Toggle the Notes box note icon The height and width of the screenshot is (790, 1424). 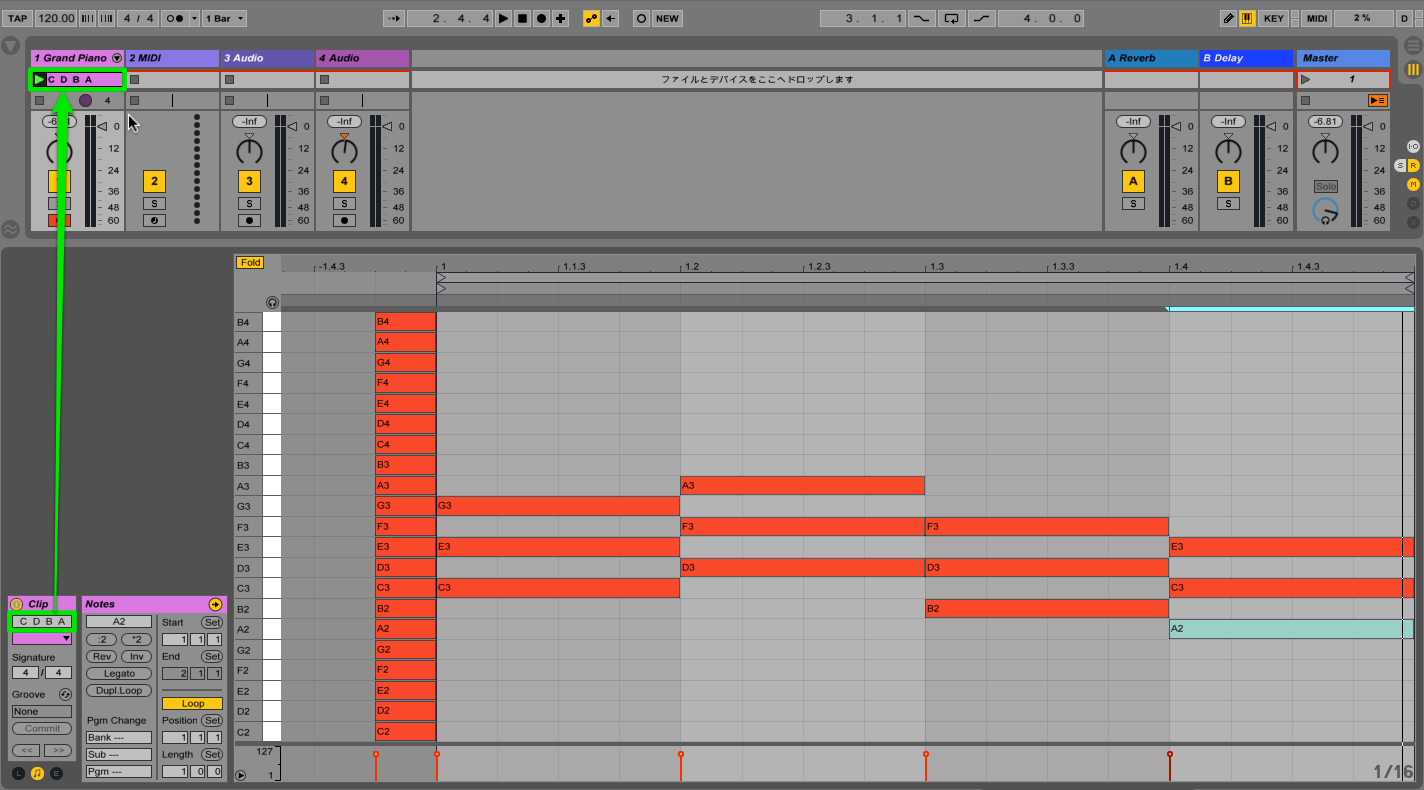(37, 773)
